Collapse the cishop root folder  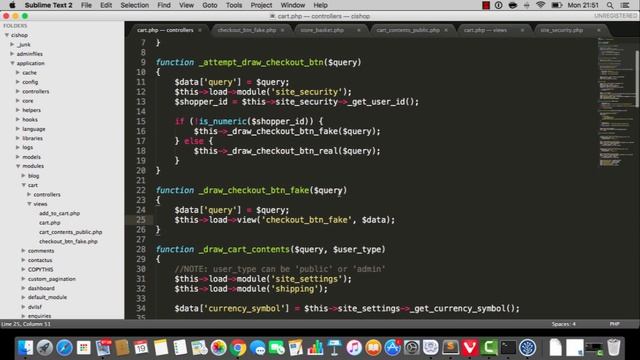pyautogui.click(x=7, y=35)
